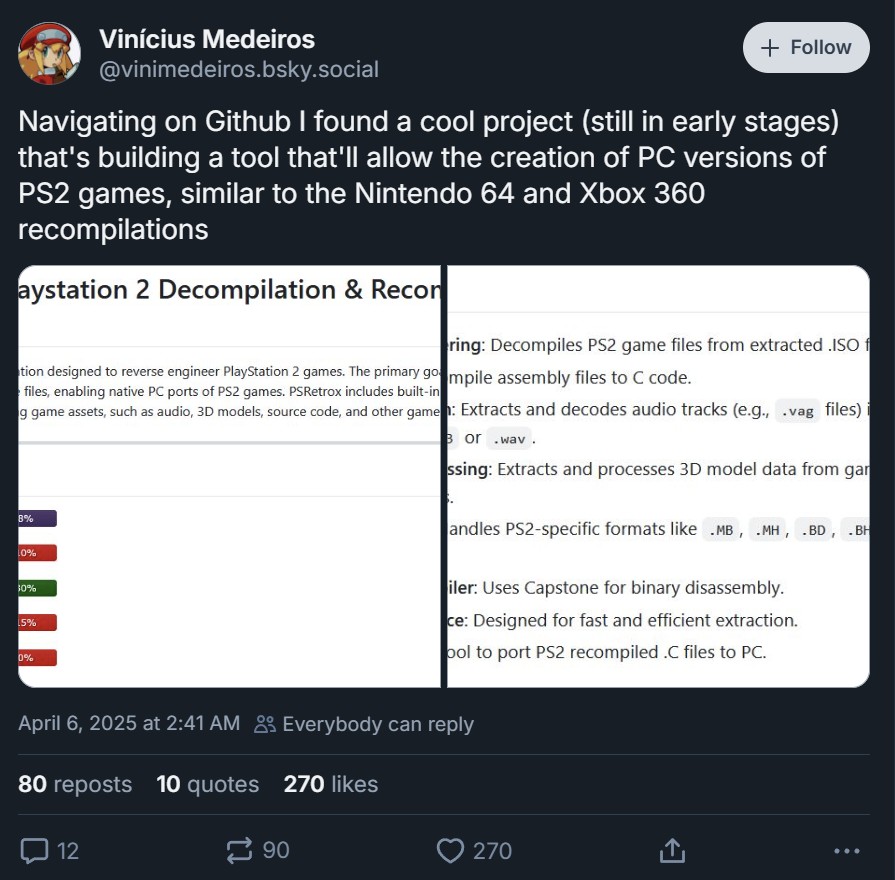Click Vinícius Medeiros profile avatar
Screen dimensions: 895x880
[49, 54]
